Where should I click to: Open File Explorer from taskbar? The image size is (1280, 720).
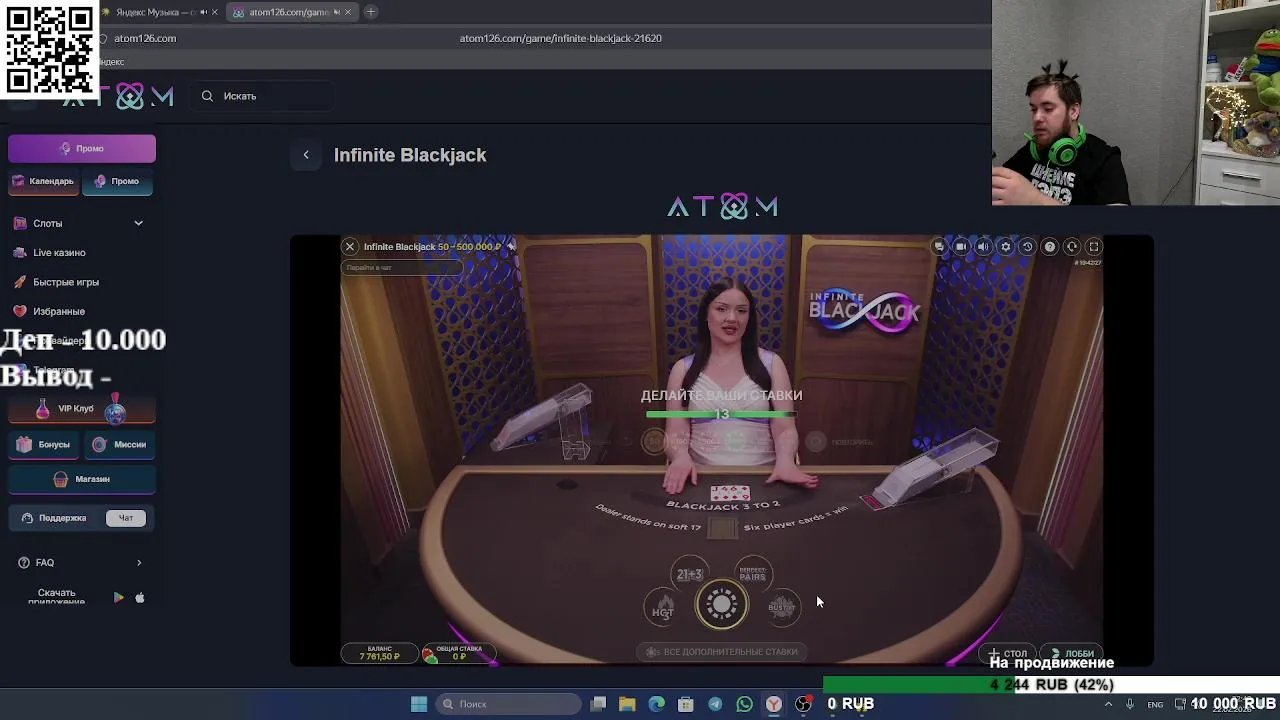tap(627, 704)
